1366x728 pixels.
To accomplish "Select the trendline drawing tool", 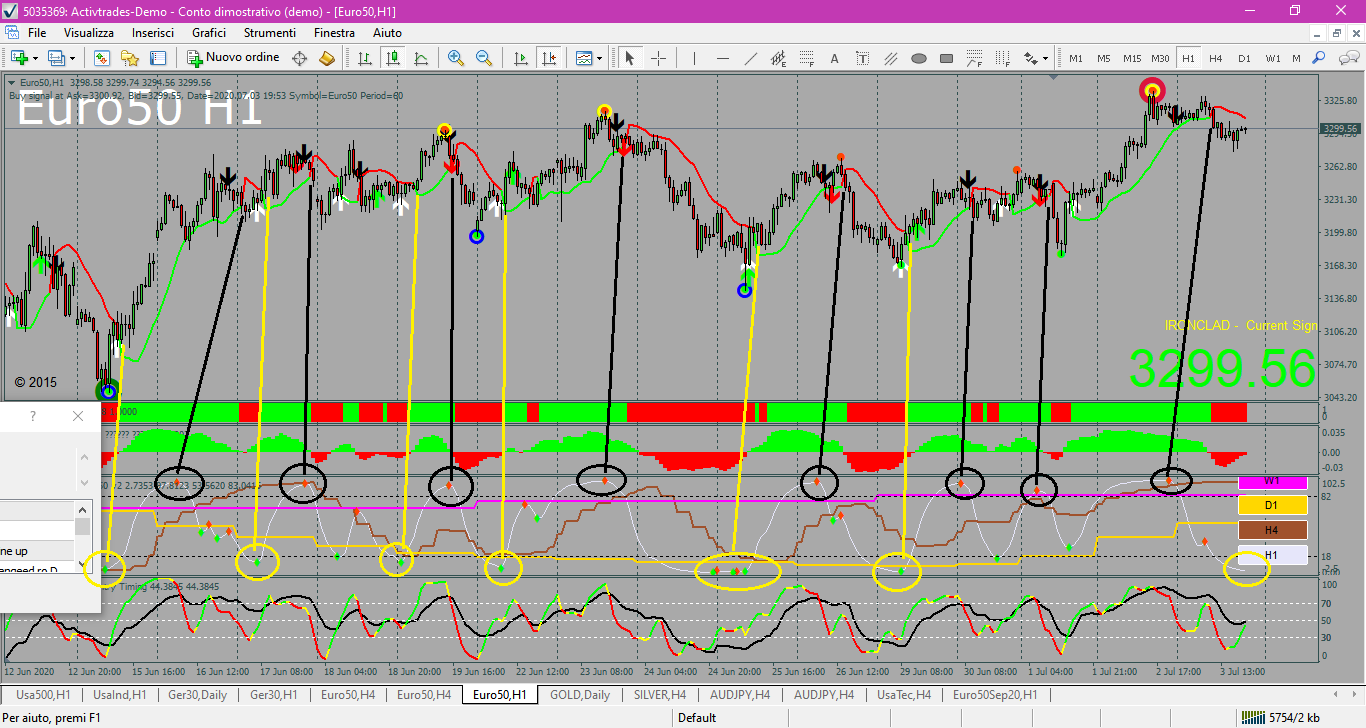I will click(x=751, y=58).
